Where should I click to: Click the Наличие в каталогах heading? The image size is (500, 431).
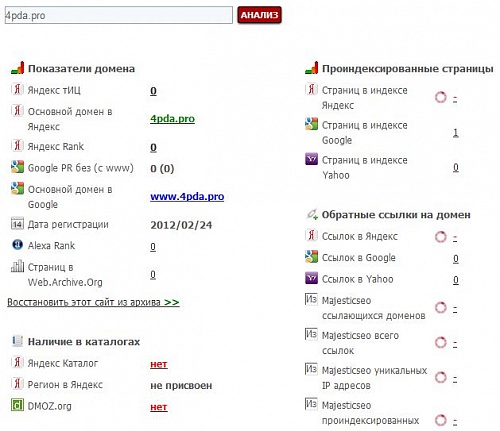tap(84, 342)
